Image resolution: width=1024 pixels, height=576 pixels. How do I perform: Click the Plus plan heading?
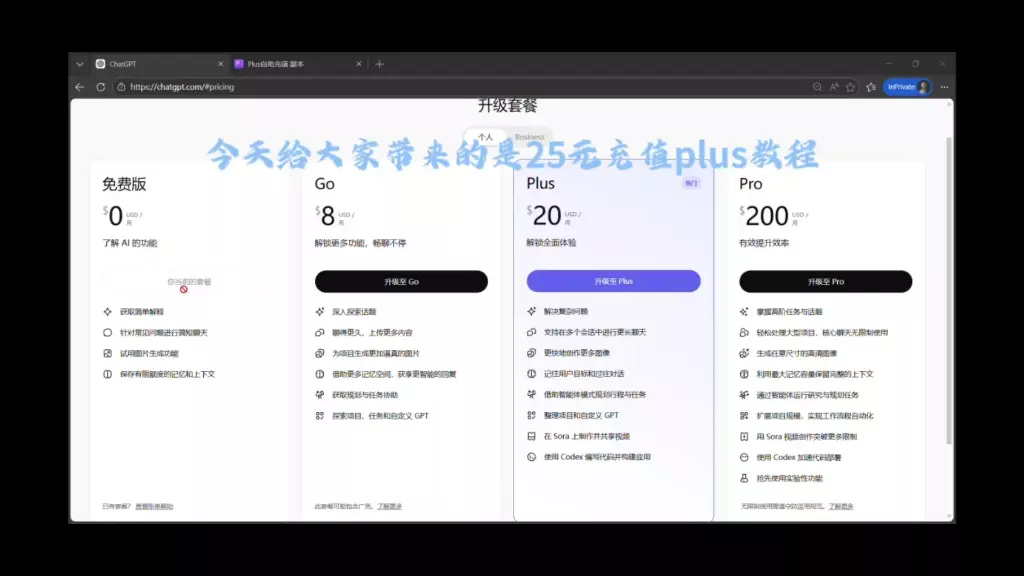[x=541, y=184]
